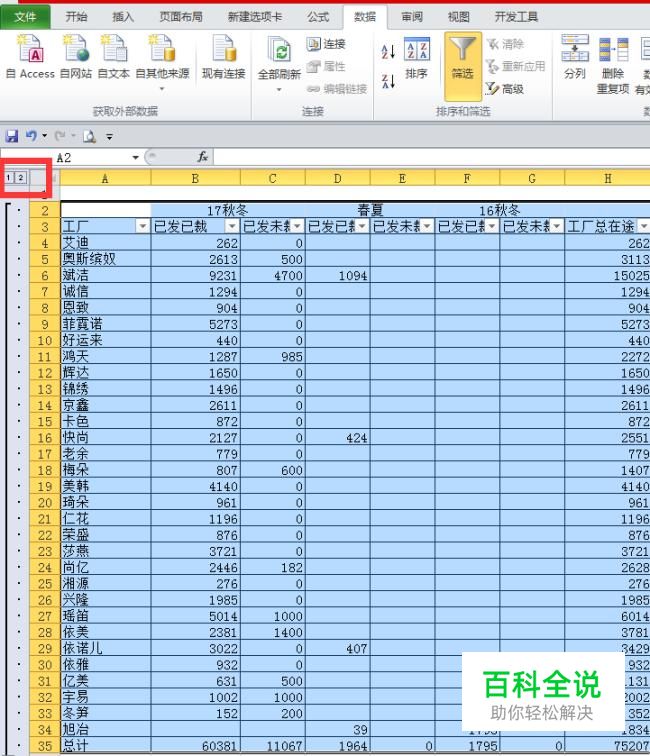Switch to the 公式 Formulas tab
This screenshot has height=756, width=650.
318,17
